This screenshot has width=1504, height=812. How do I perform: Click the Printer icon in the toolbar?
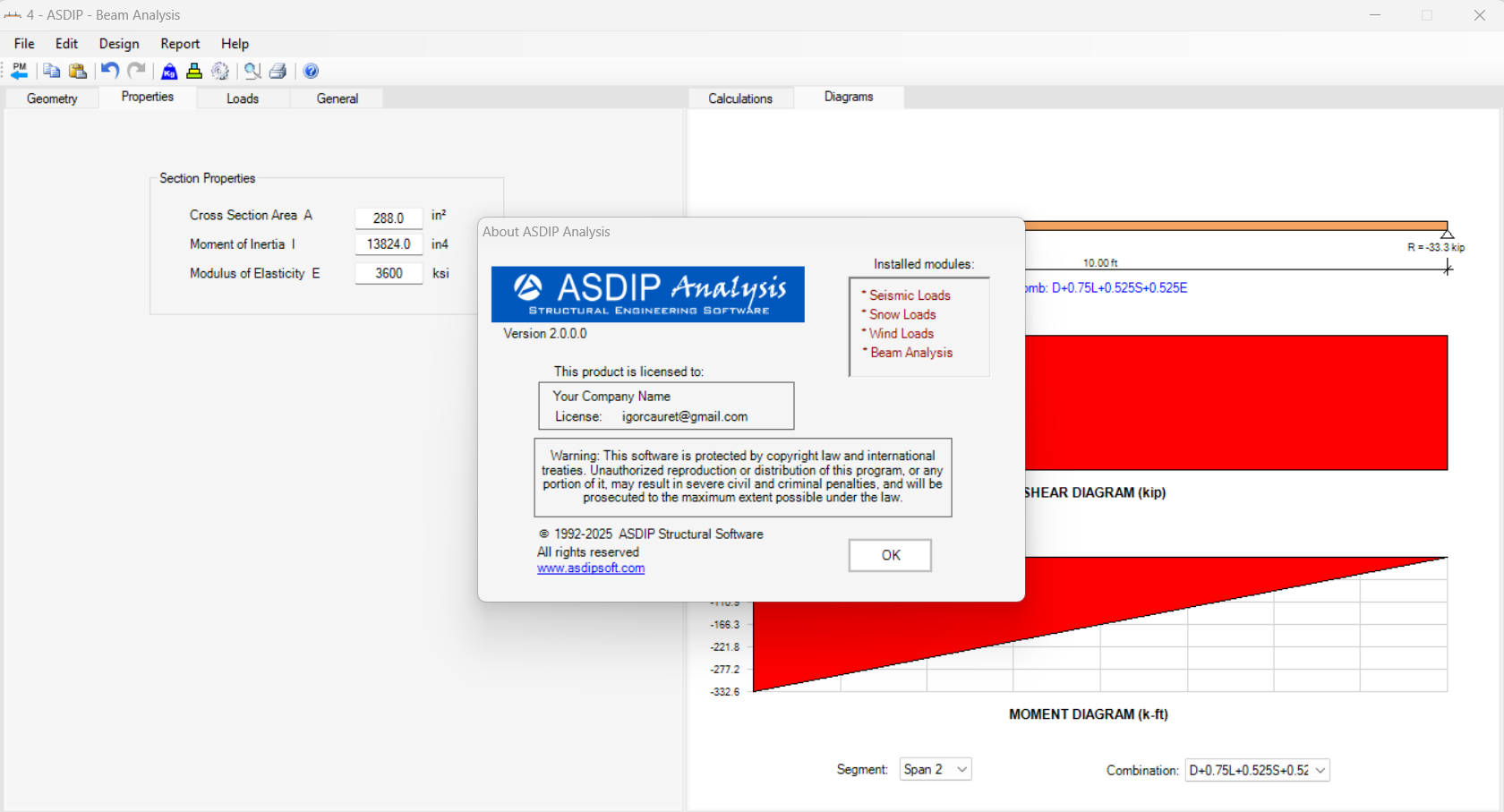278,71
